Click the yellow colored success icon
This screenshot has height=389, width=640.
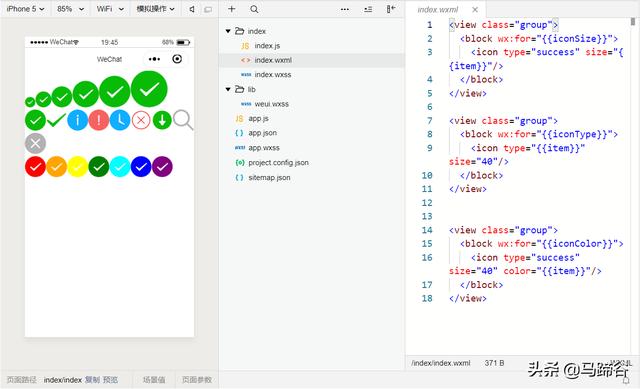[x=78, y=167]
